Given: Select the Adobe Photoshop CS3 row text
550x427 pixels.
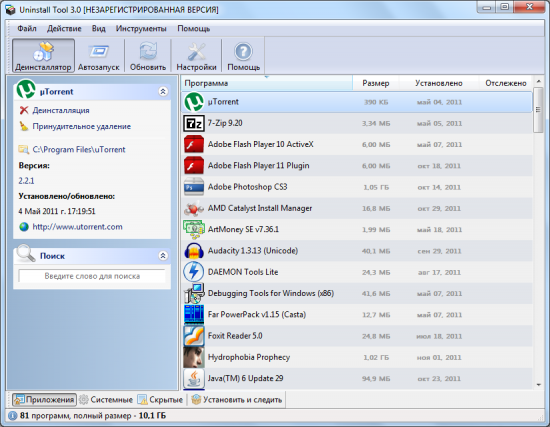Looking at the screenshot, I should [248, 187].
